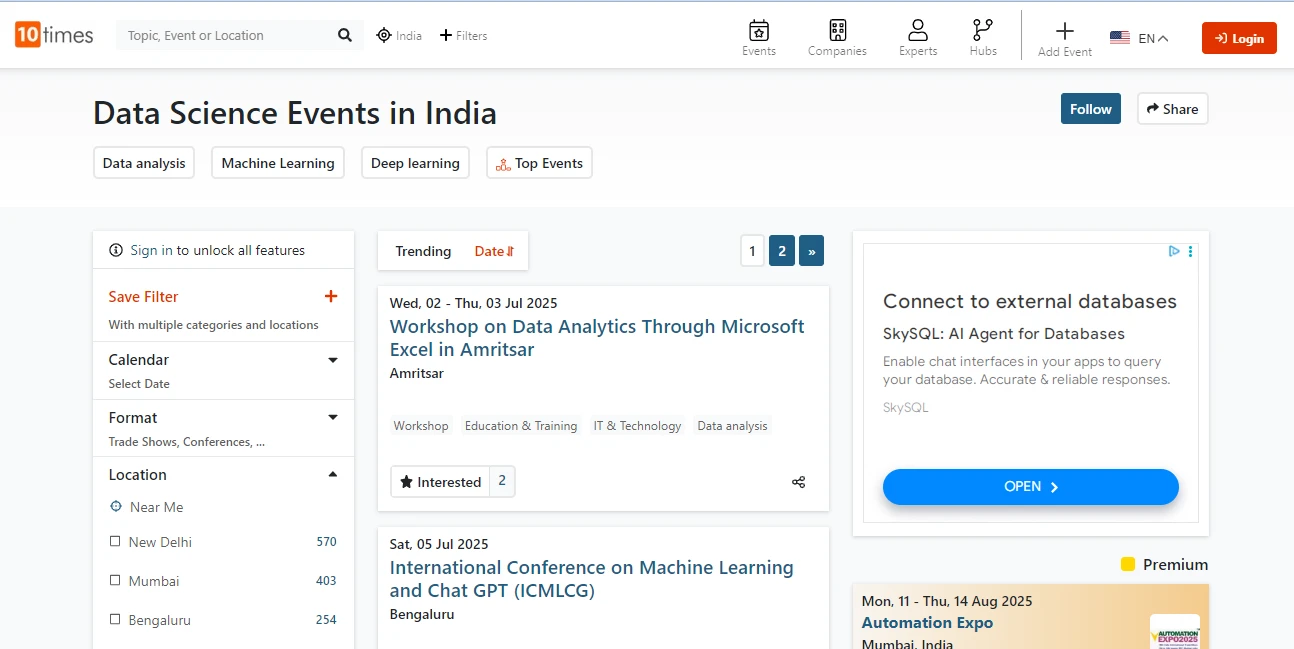Click the Near Me location icon

[116, 507]
